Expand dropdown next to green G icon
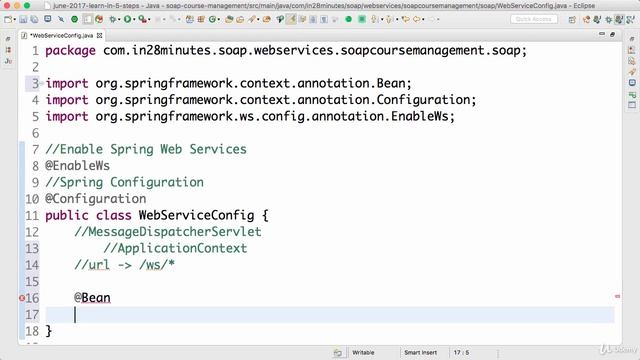This screenshot has width=640, height=360. (219, 20)
